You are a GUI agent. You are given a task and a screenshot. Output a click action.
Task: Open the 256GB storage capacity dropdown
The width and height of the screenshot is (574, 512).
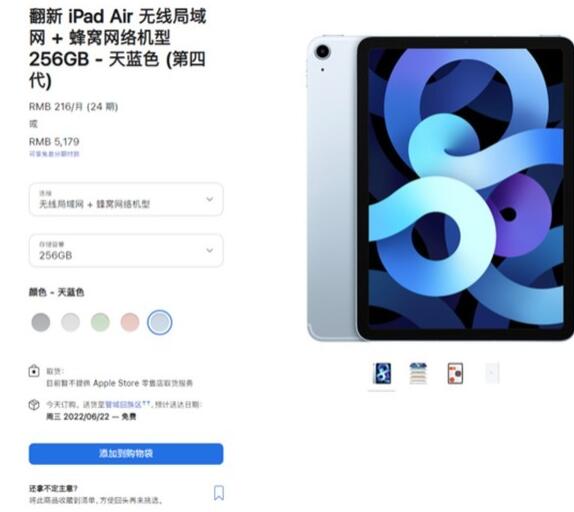tap(126, 251)
